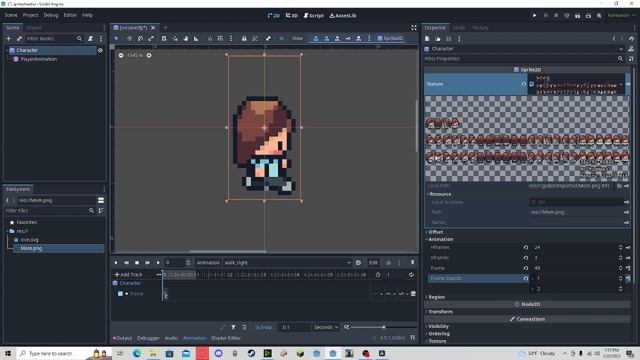The height and width of the screenshot is (360, 640).
Task: Open the Debug menu
Action: [x=51, y=15]
